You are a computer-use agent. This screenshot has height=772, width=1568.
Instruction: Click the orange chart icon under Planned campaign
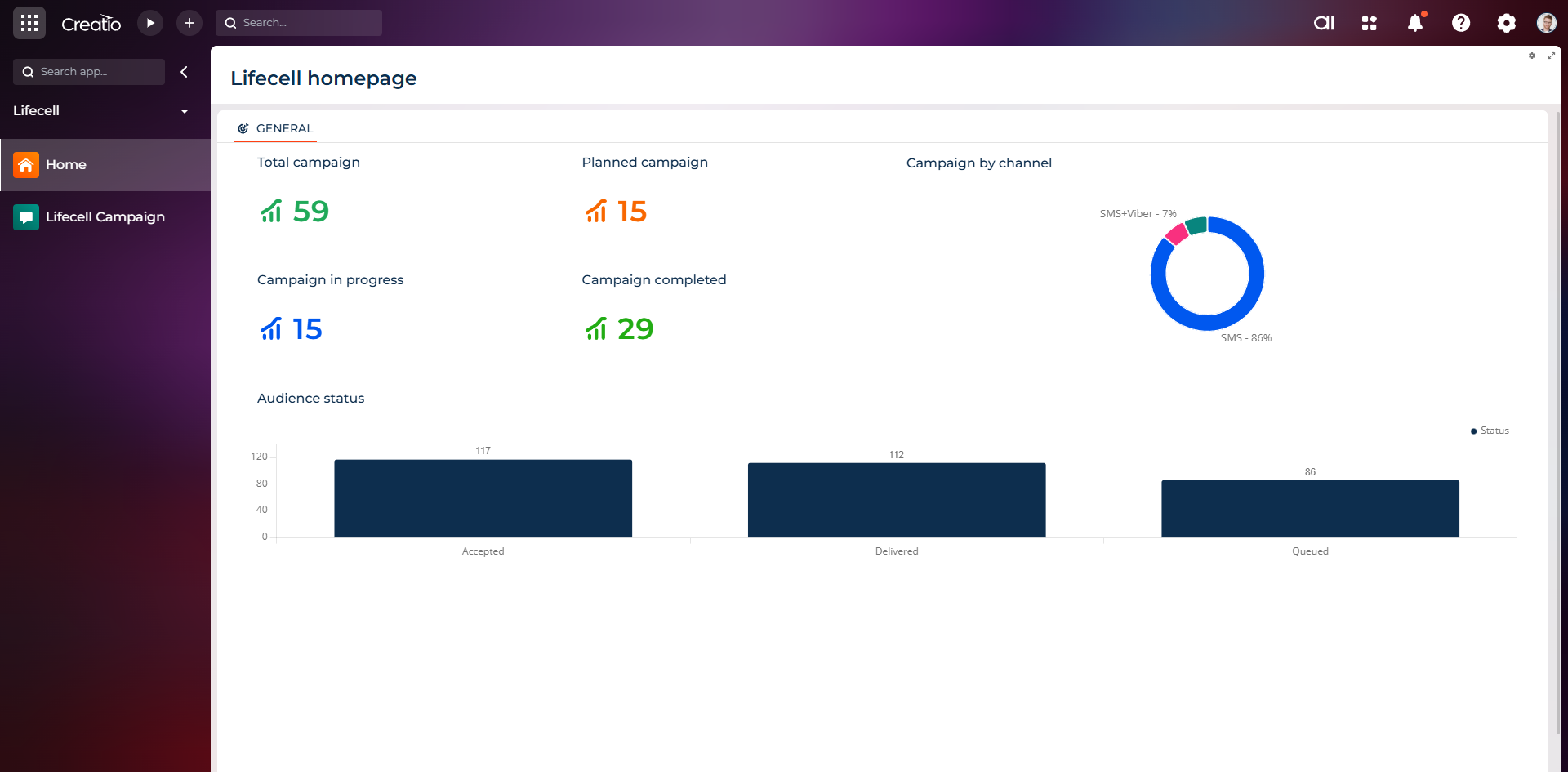[x=596, y=212]
